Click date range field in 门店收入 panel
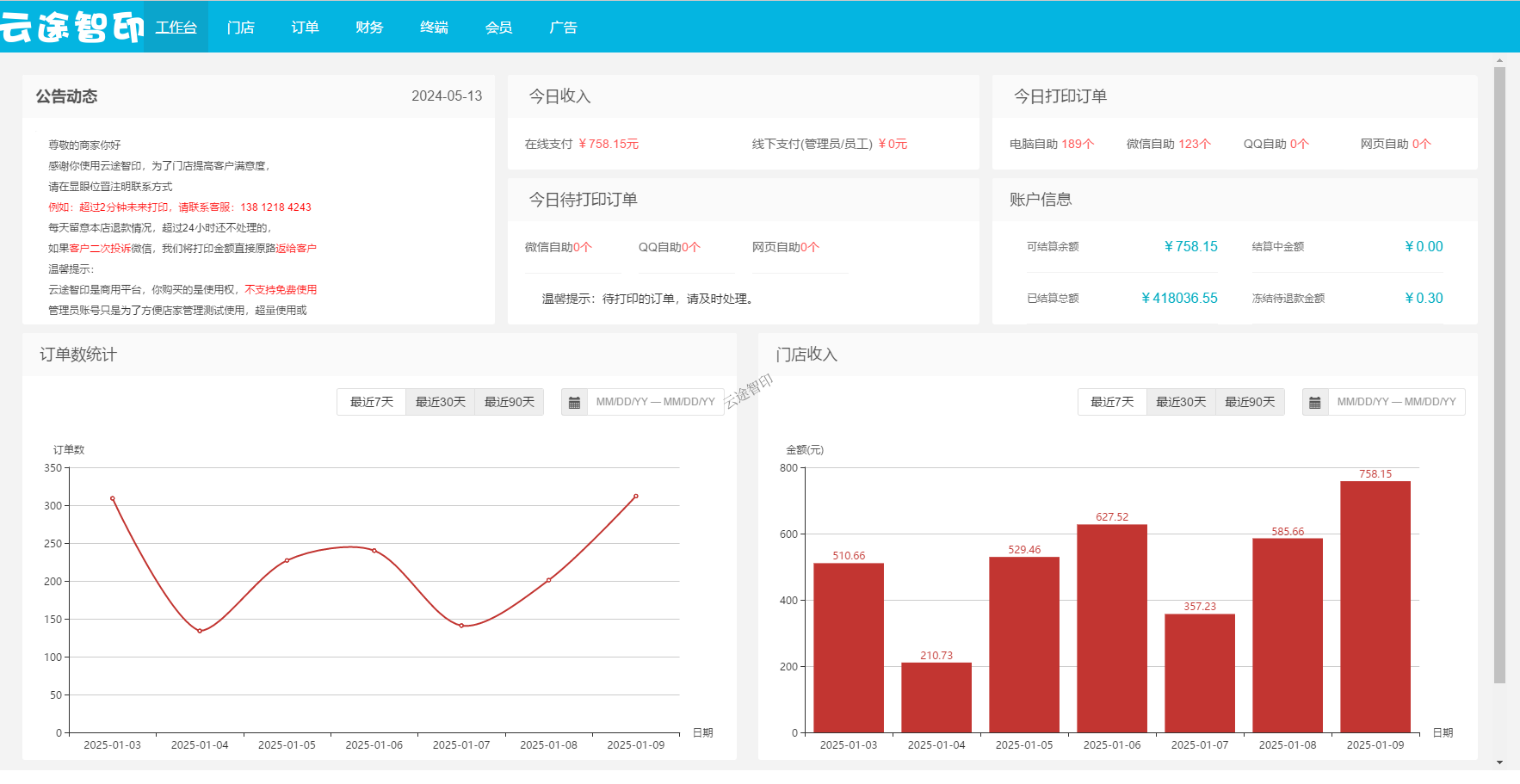This screenshot has width=1520, height=784. click(1397, 402)
